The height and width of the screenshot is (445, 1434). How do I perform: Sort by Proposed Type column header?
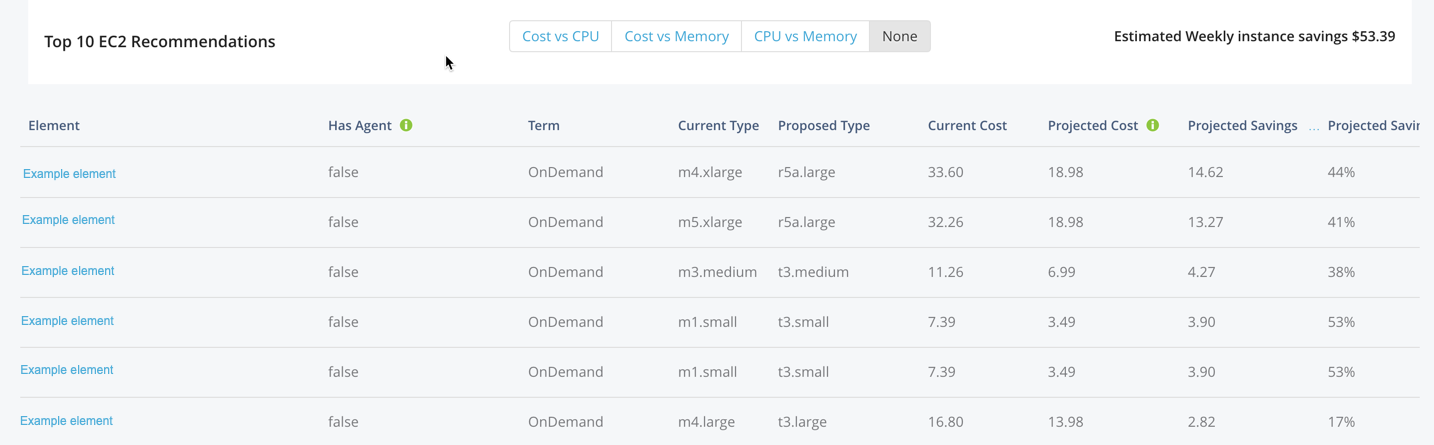pos(824,125)
